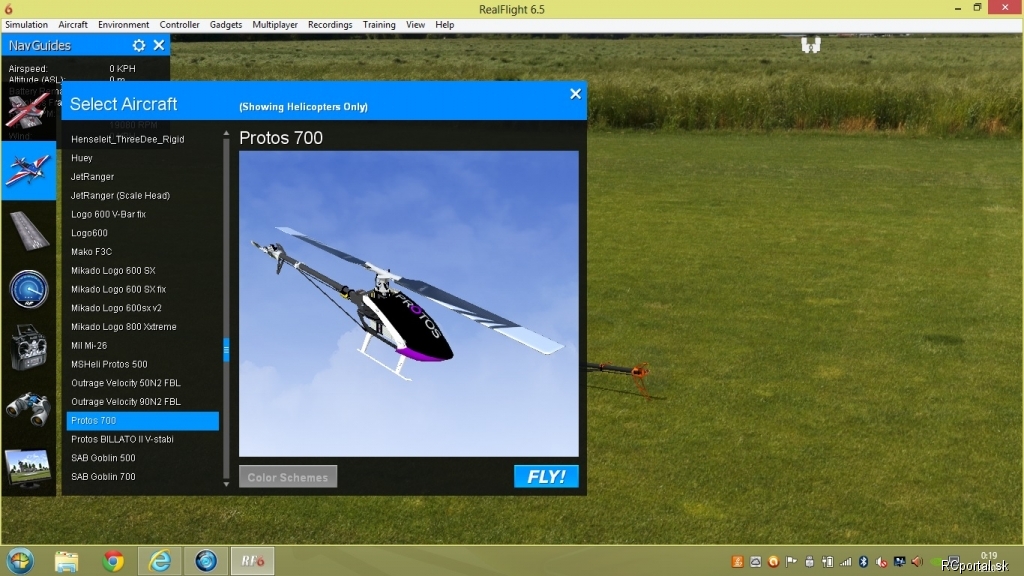The image size is (1024, 576).
Task: Close the Select Aircraft dialog
Action: [x=575, y=94]
